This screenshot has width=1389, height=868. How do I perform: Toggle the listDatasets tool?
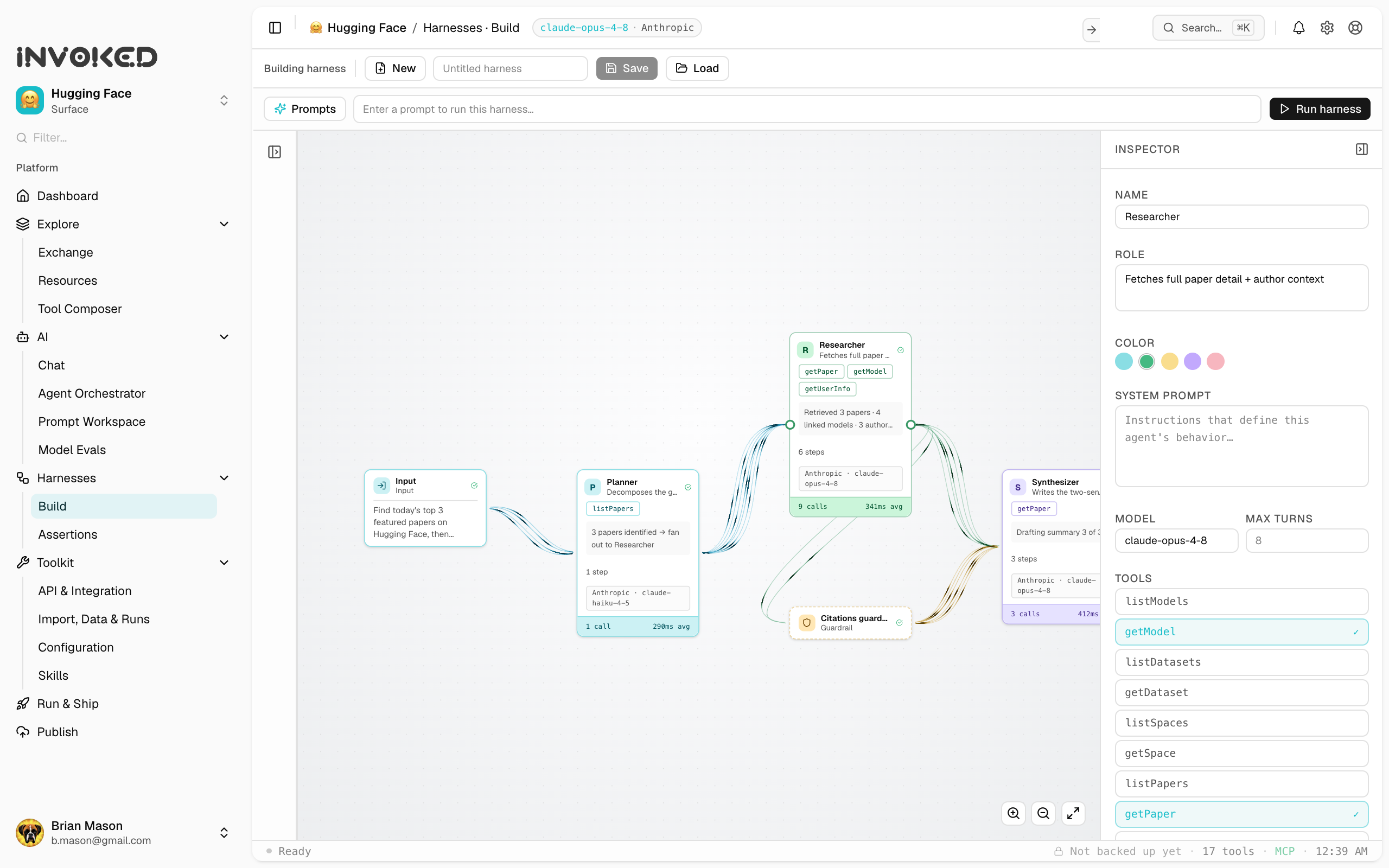[1241, 662]
